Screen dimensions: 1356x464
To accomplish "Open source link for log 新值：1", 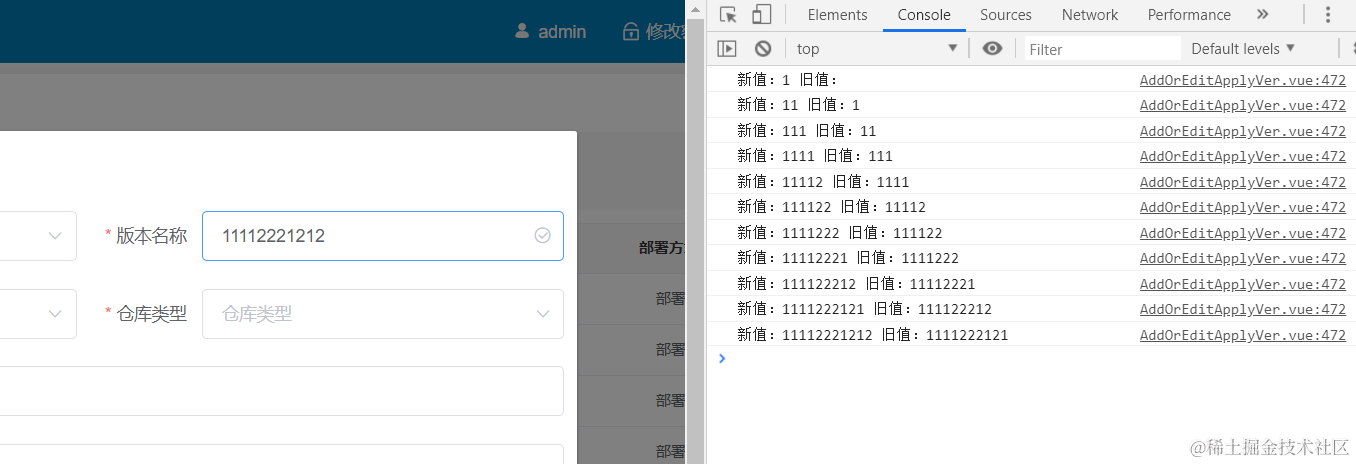I will coord(1243,80).
